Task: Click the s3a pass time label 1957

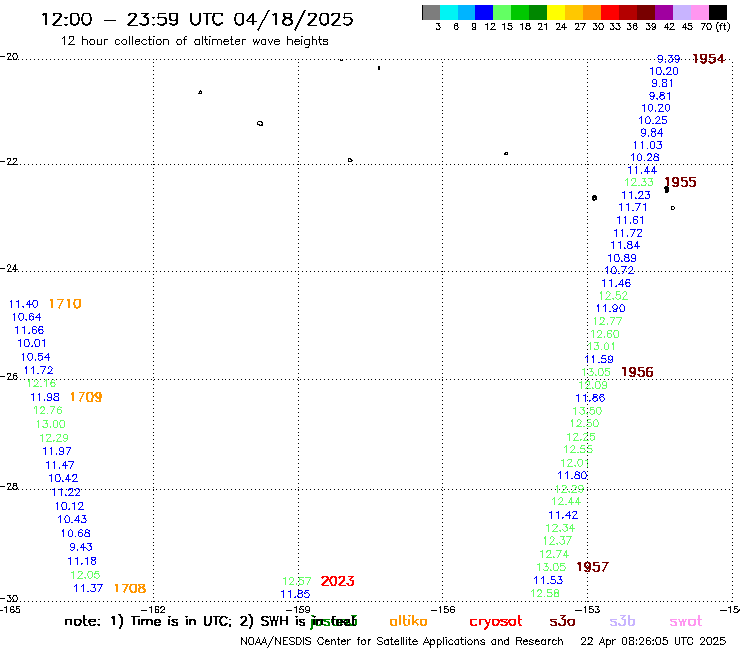Action: point(593,567)
